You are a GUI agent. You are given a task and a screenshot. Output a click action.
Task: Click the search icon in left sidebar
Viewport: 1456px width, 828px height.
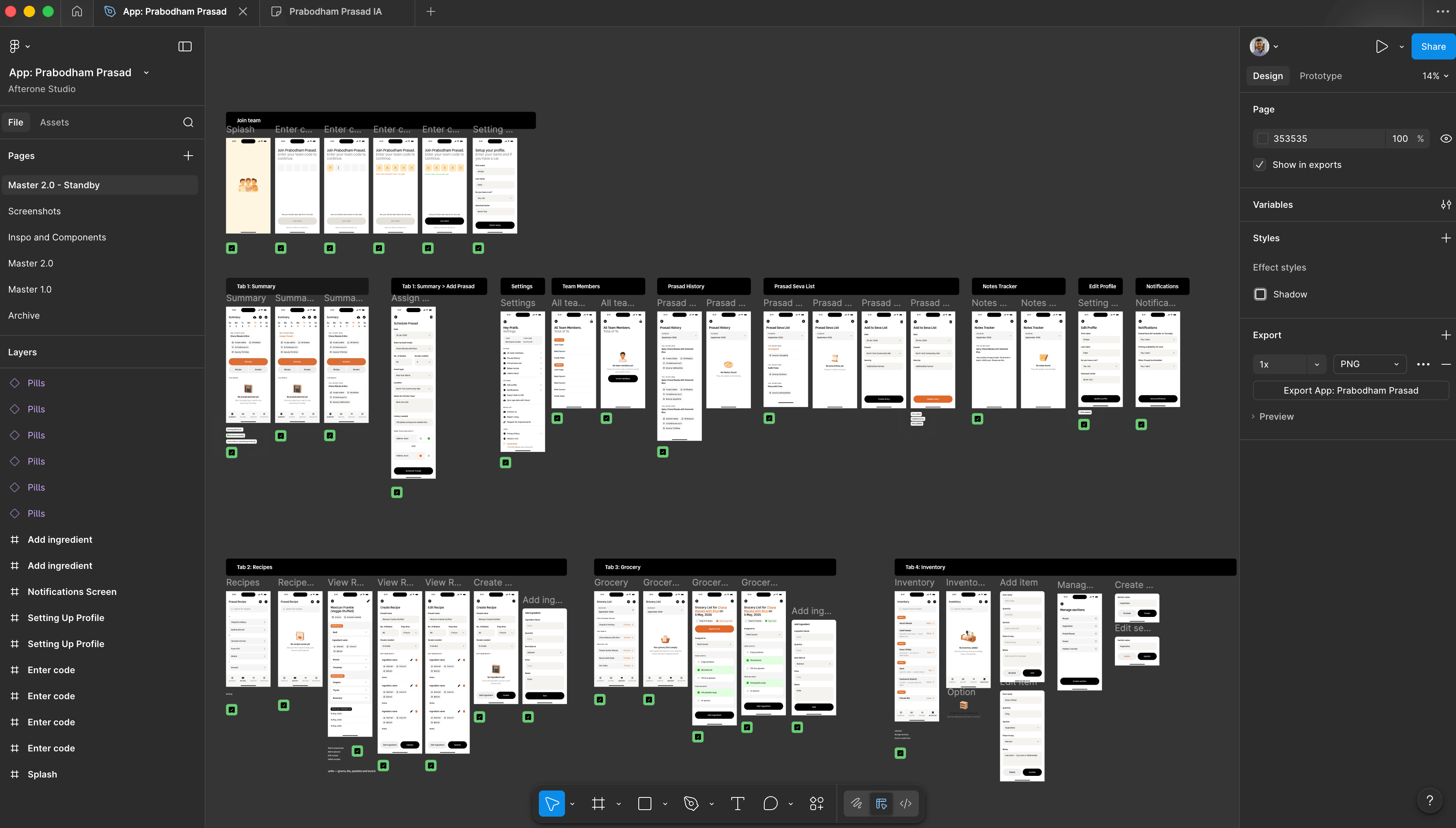pos(188,122)
